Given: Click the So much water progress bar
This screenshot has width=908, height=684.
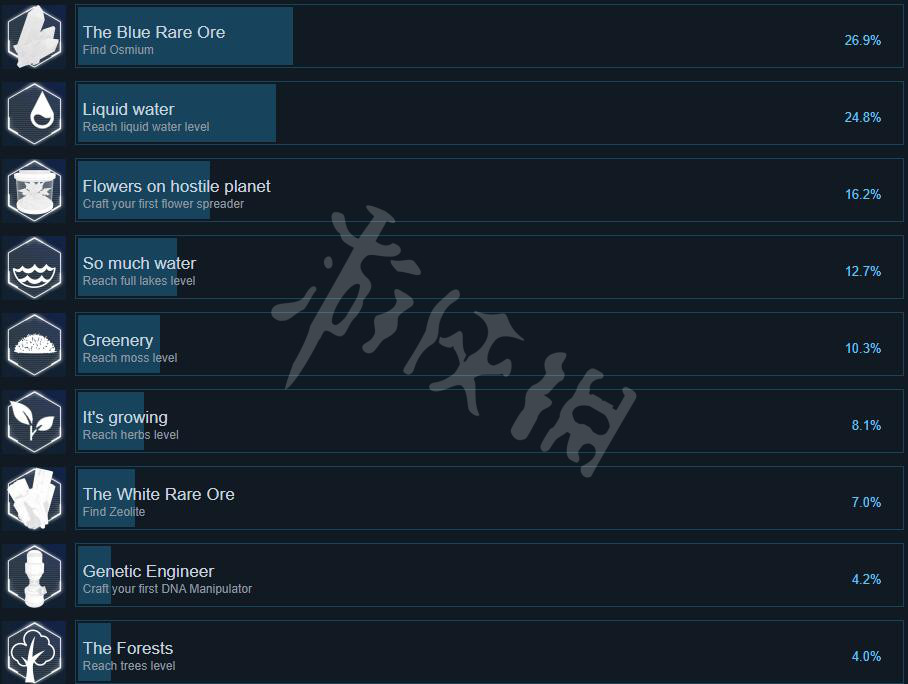Looking at the screenshot, I should pyautogui.click(x=127, y=268).
